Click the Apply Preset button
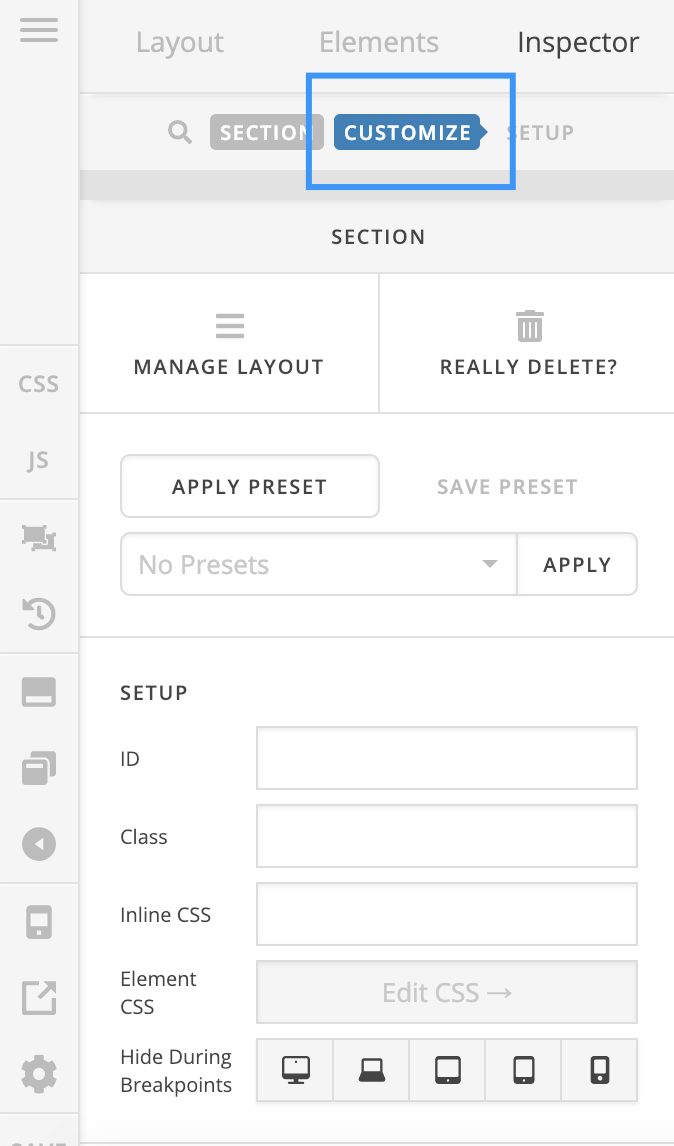Viewport: 674px width, 1146px height. [250, 487]
